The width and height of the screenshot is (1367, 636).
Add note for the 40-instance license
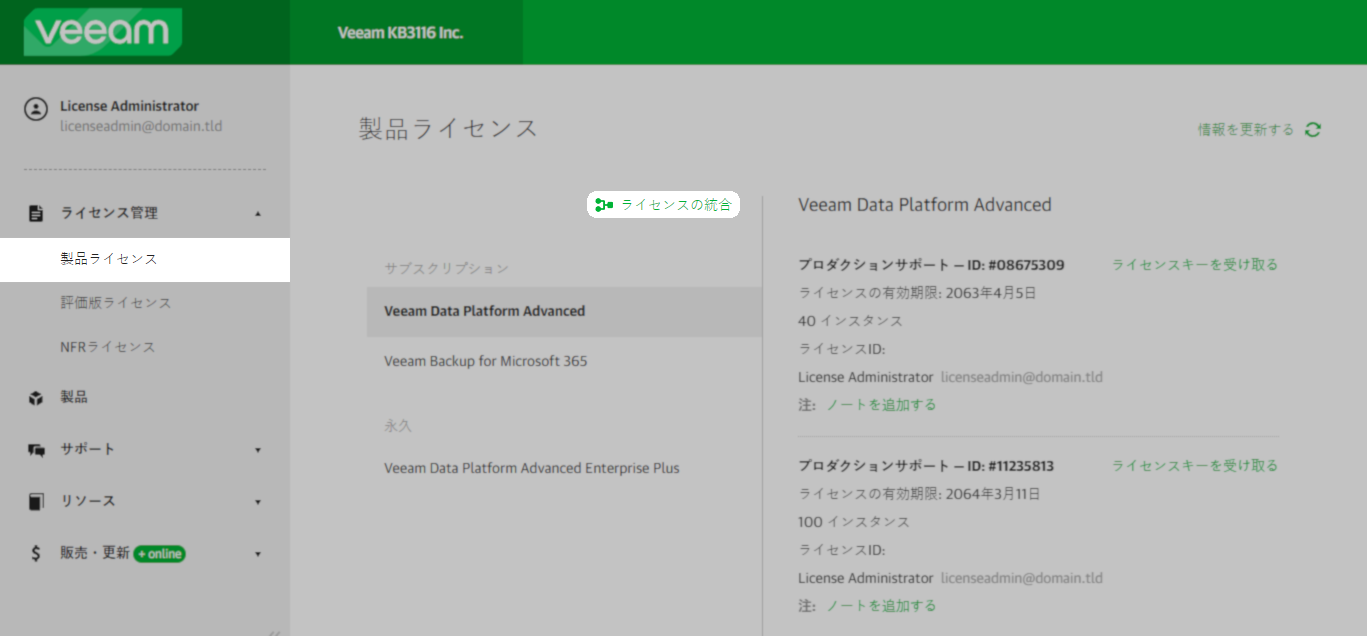pos(881,405)
